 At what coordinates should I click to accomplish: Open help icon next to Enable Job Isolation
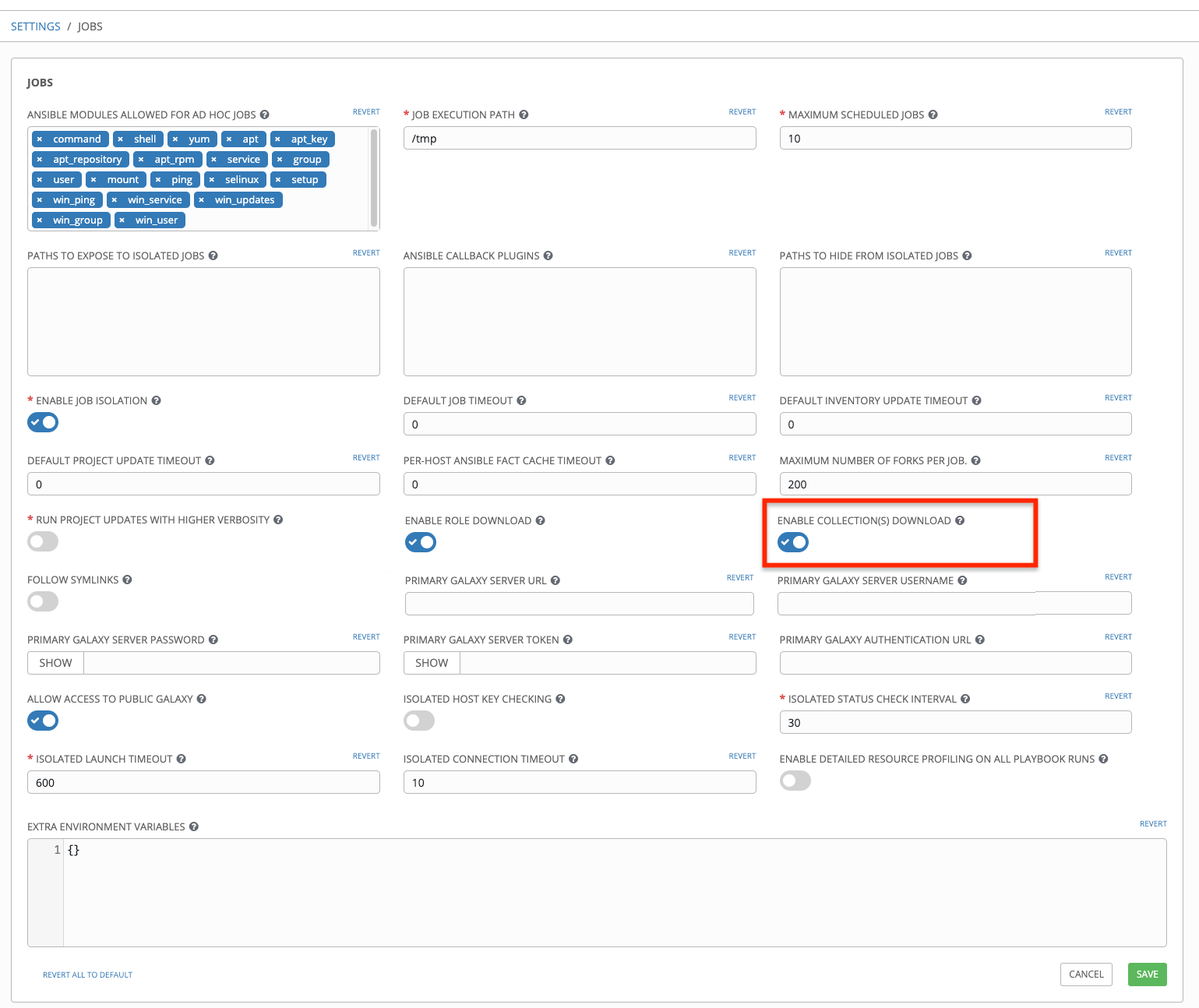tap(157, 400)
